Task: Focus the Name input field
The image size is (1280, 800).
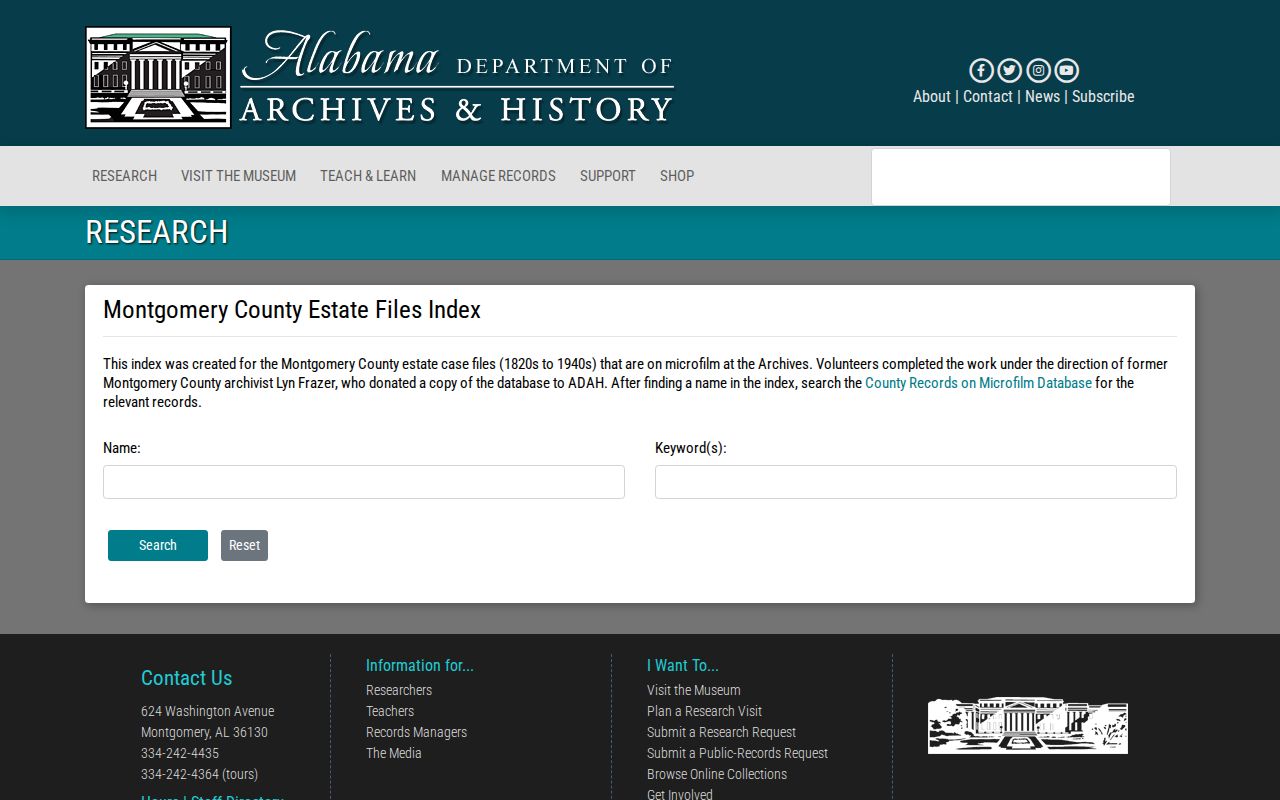Action: (x=364, y=482)
